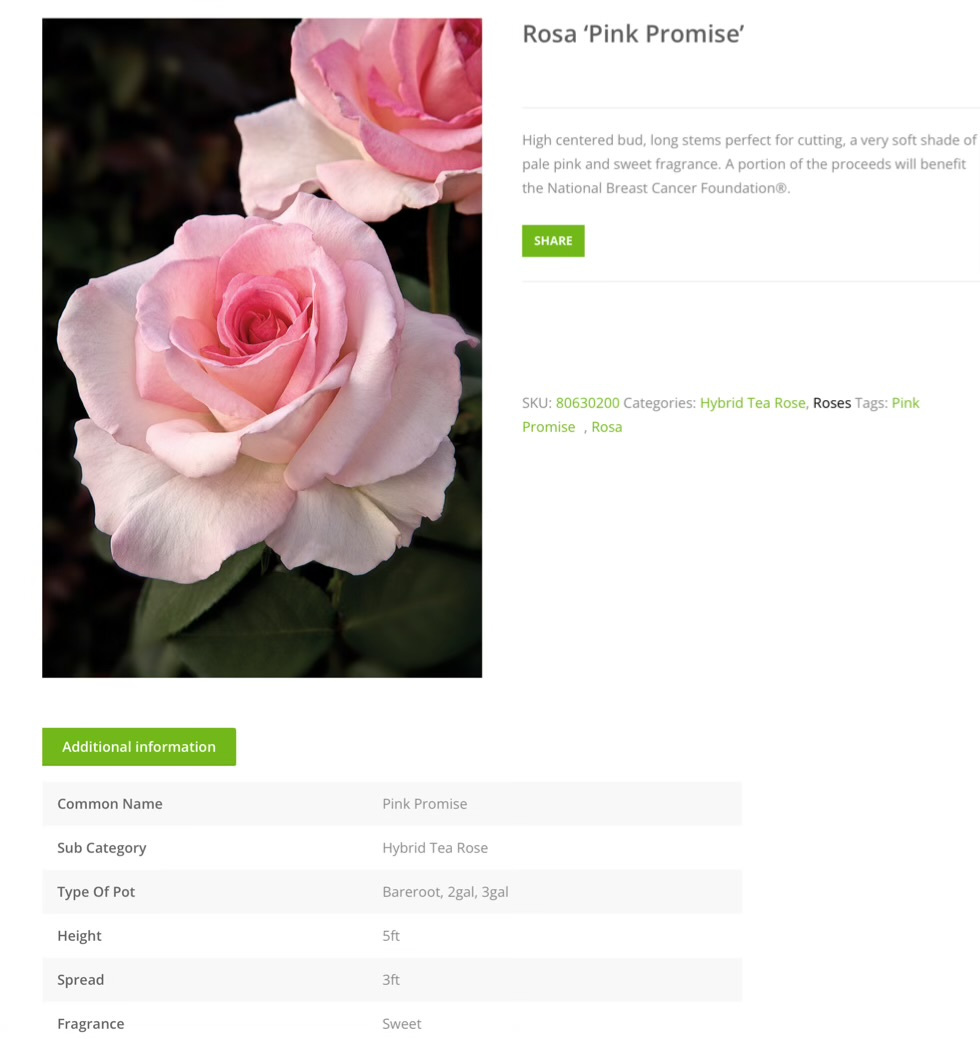Click the Hybrid Tea Rose value in table

[x=435, y=848]
